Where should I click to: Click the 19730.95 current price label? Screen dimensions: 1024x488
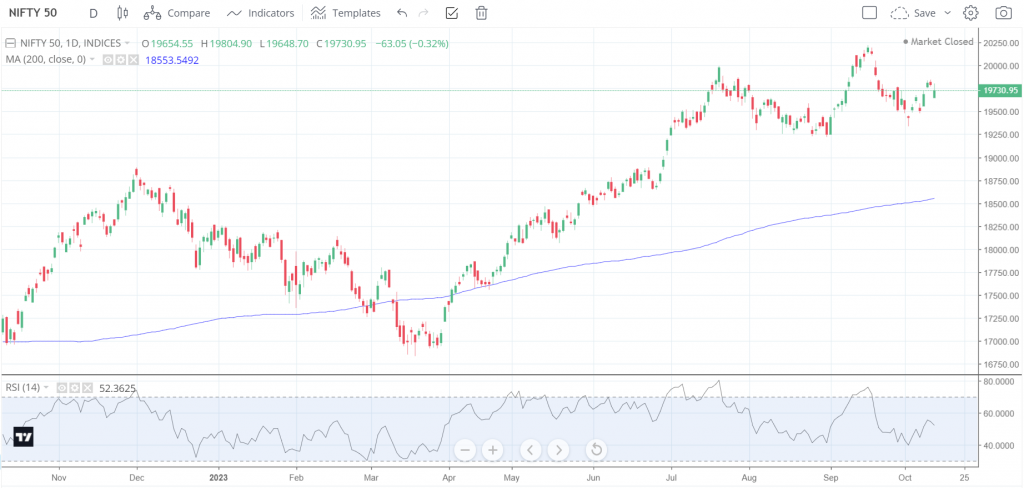pos(999,90)
